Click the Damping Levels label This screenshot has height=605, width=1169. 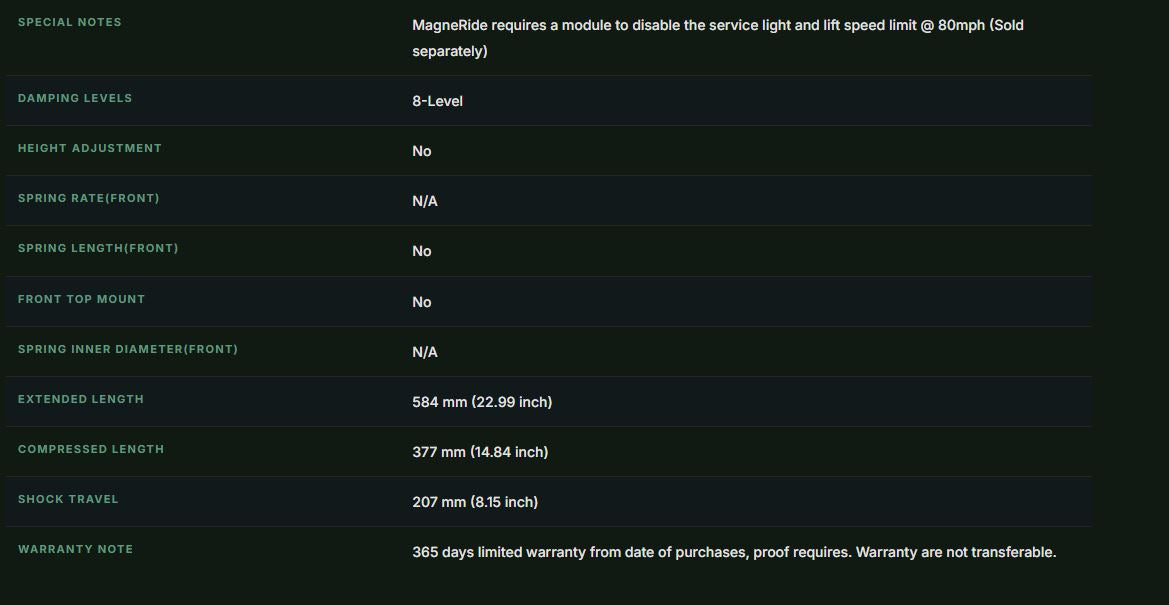coord(75,98)
